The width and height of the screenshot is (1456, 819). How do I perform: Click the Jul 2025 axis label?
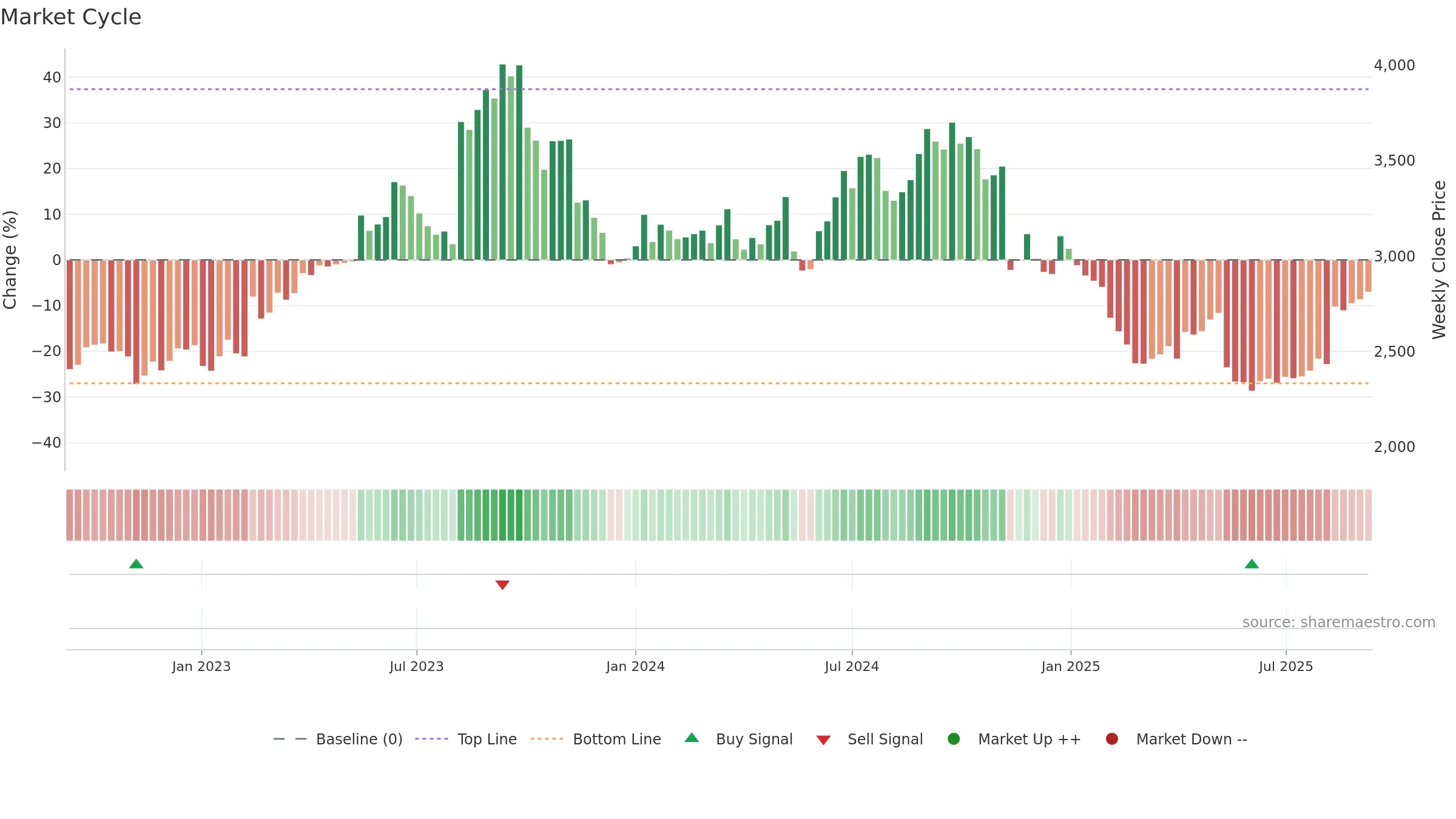pyautogui.click(x=1286, y=666)
